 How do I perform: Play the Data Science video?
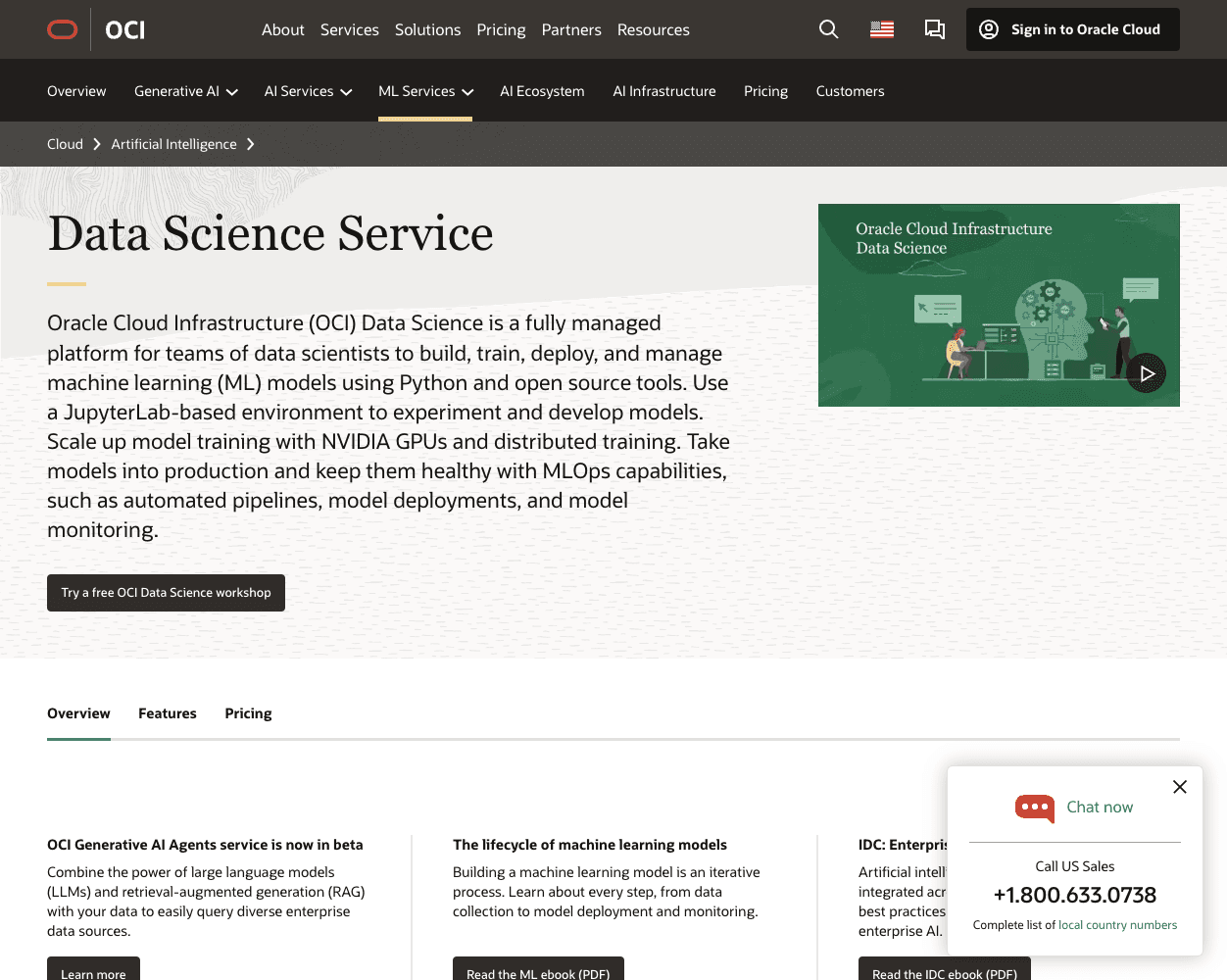pyautogui.click(x=1147, y=373)
